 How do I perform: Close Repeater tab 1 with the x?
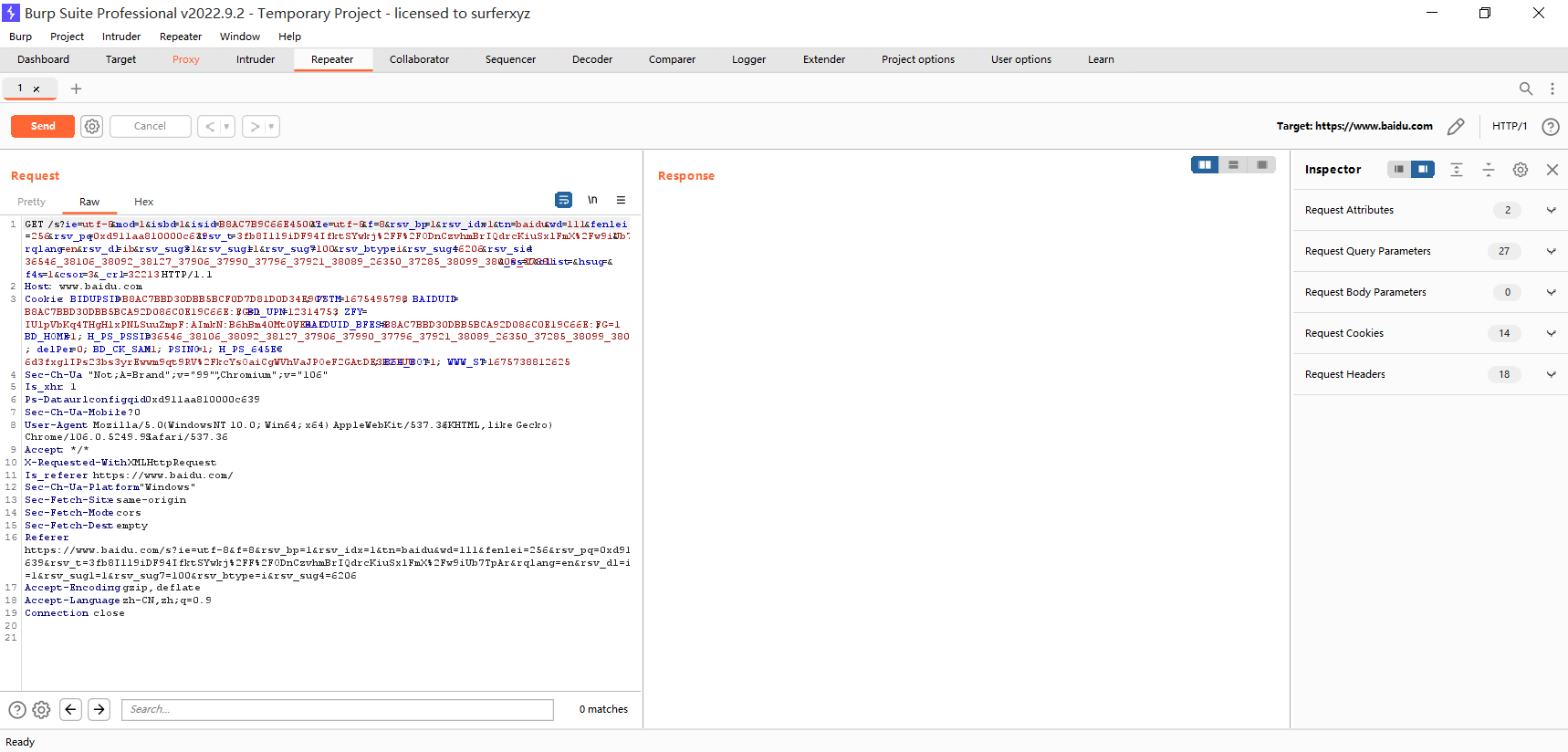click(37, 89)
